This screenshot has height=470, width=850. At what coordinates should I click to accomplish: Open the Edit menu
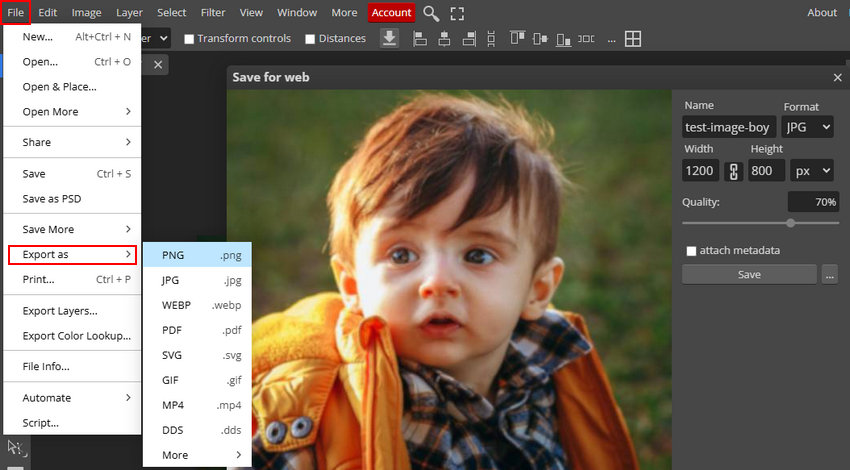[48, 12]
